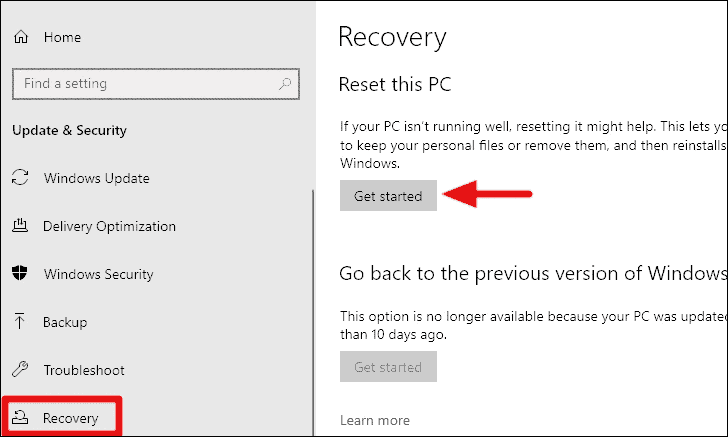The width and height of the screenshot is (728, 437).
Task: Click Get started under Reset this PC
Action: tap(388, 196)
